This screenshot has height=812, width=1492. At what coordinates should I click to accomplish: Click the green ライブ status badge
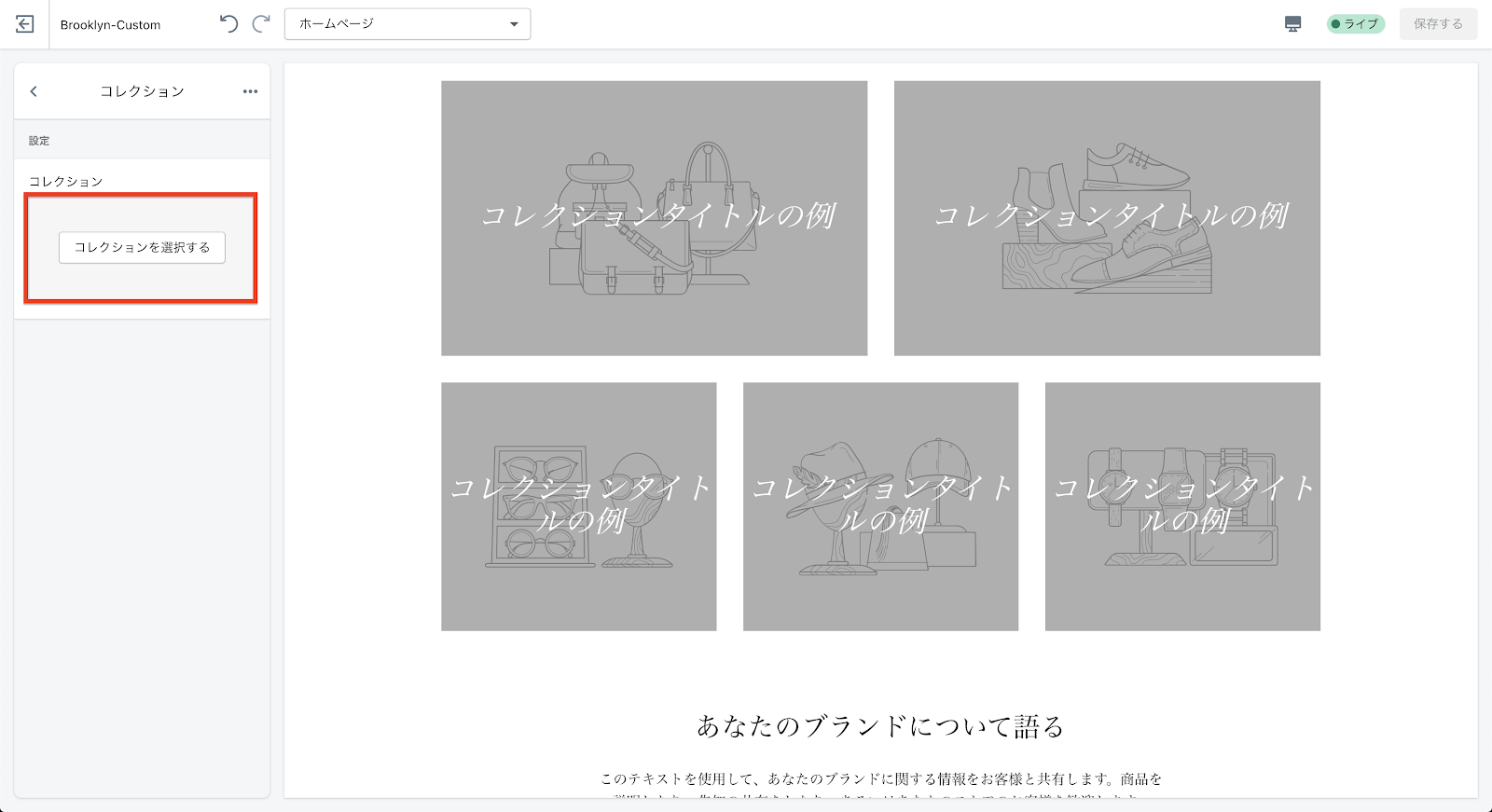coord(1355,24)
